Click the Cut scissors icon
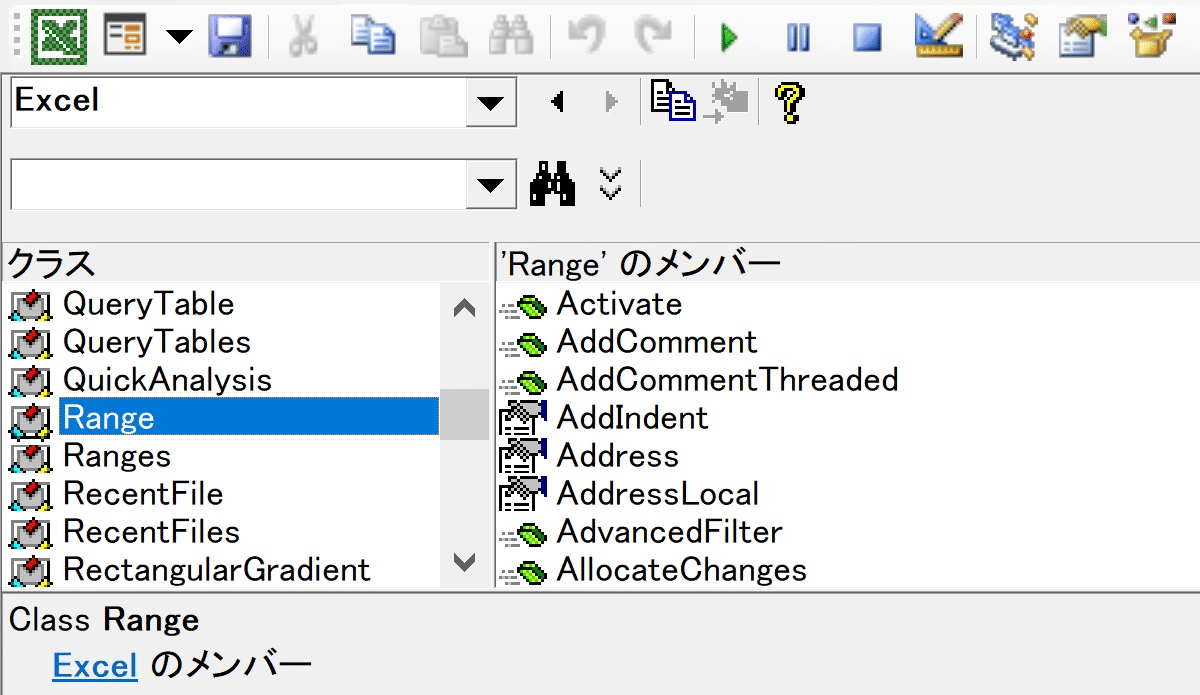1200x695 pixels. pos(303,37)
